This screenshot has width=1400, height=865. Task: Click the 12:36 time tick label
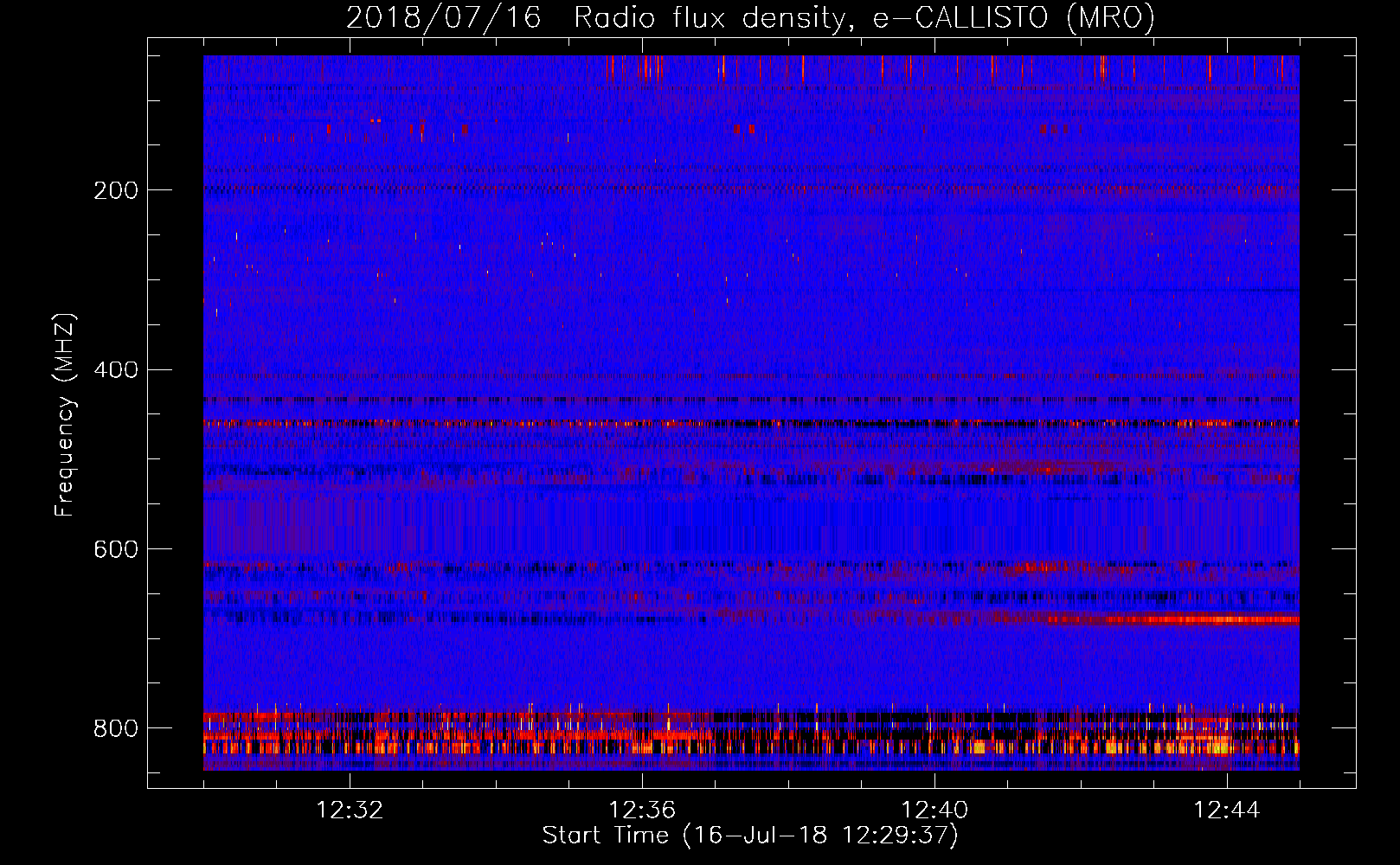pyautogui.click(x=642, y=811)
